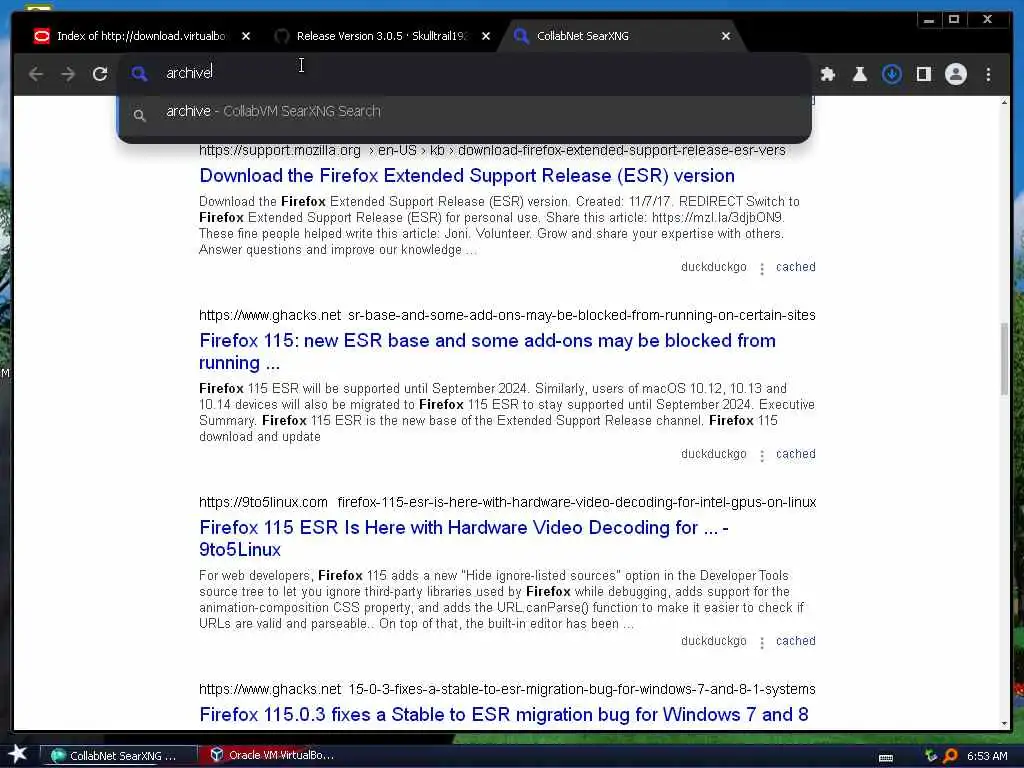Click the 9to5linux.com result URL
The width and height of the screenshot is (1024, 768).
507,502
